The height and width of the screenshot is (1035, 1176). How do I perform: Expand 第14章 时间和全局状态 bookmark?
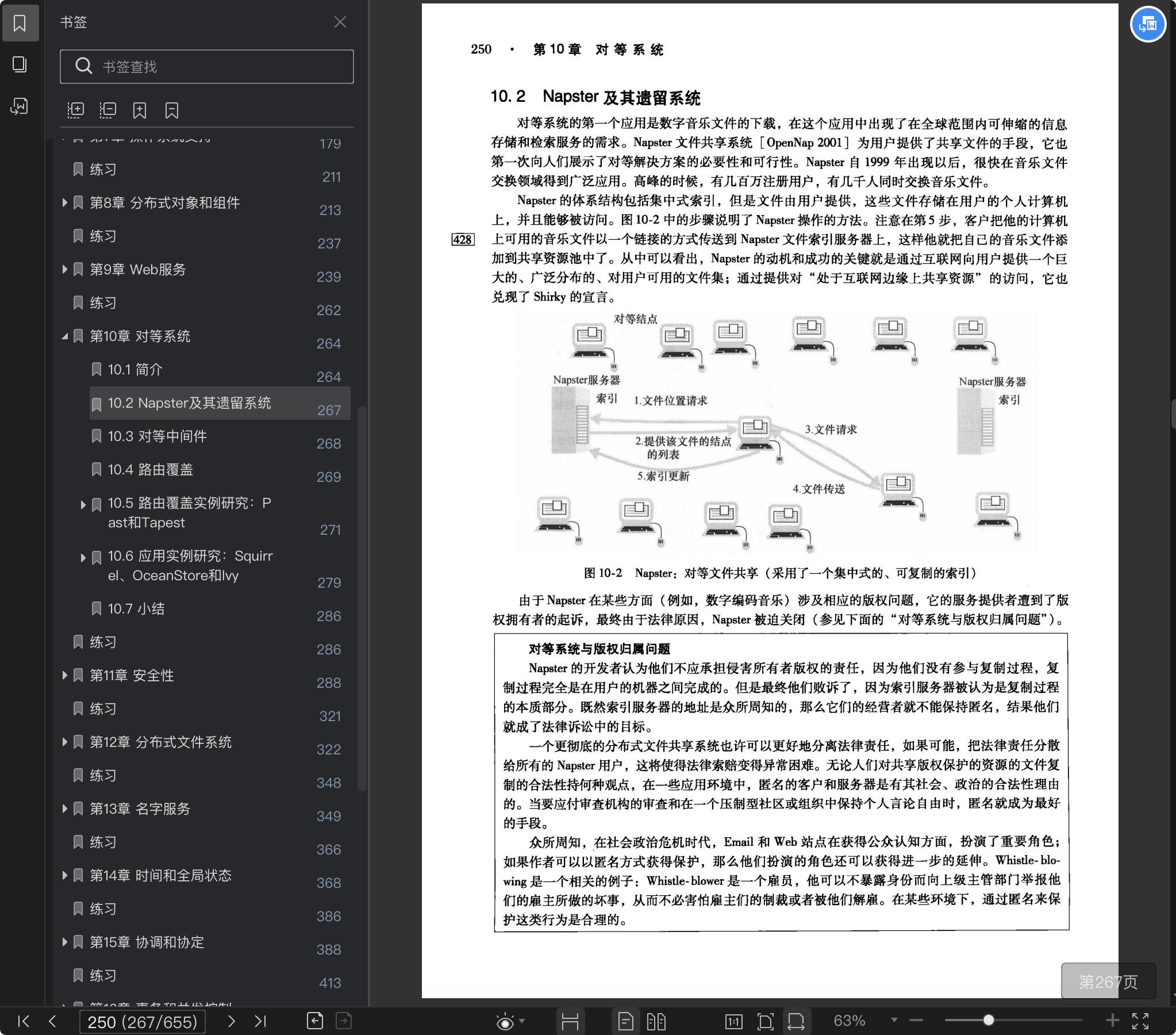[65, 876]
